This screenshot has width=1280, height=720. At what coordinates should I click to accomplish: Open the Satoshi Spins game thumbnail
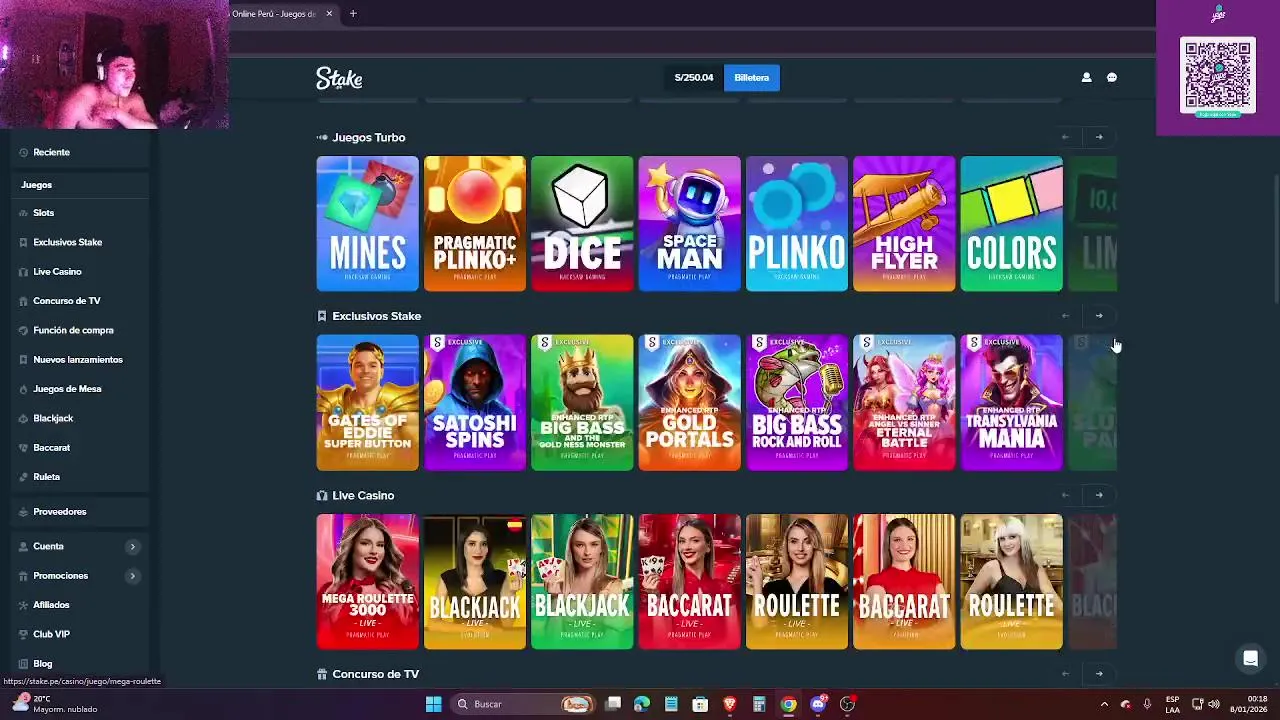[x=475, y=403]
